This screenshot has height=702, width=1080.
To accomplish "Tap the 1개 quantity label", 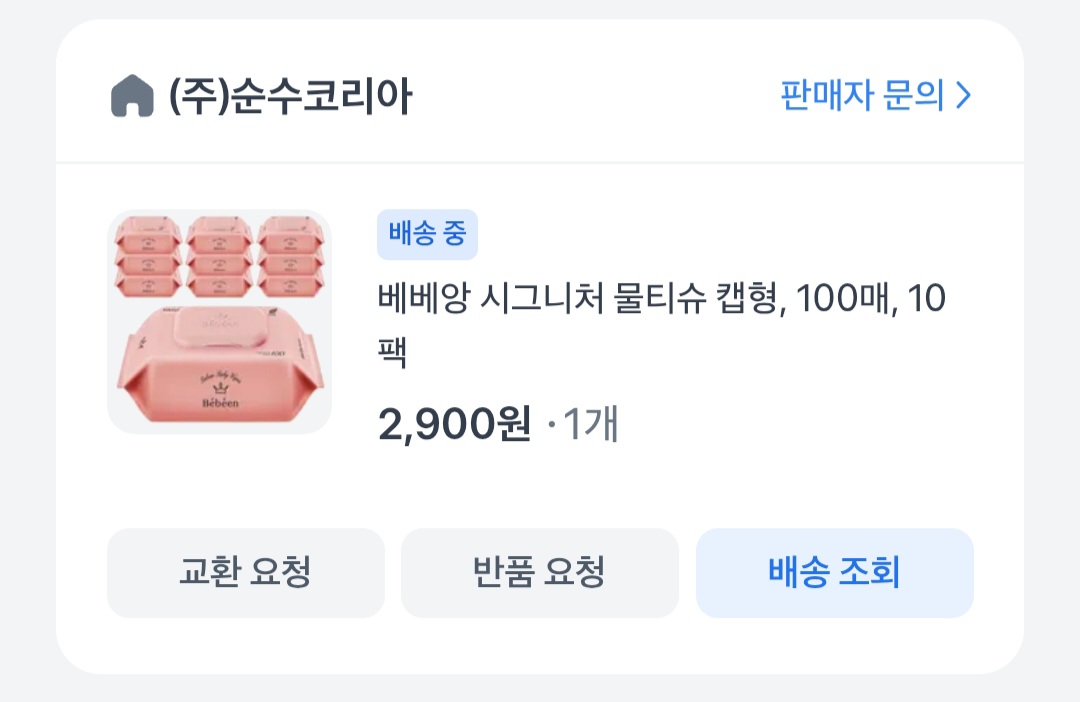I will (591, 426).
